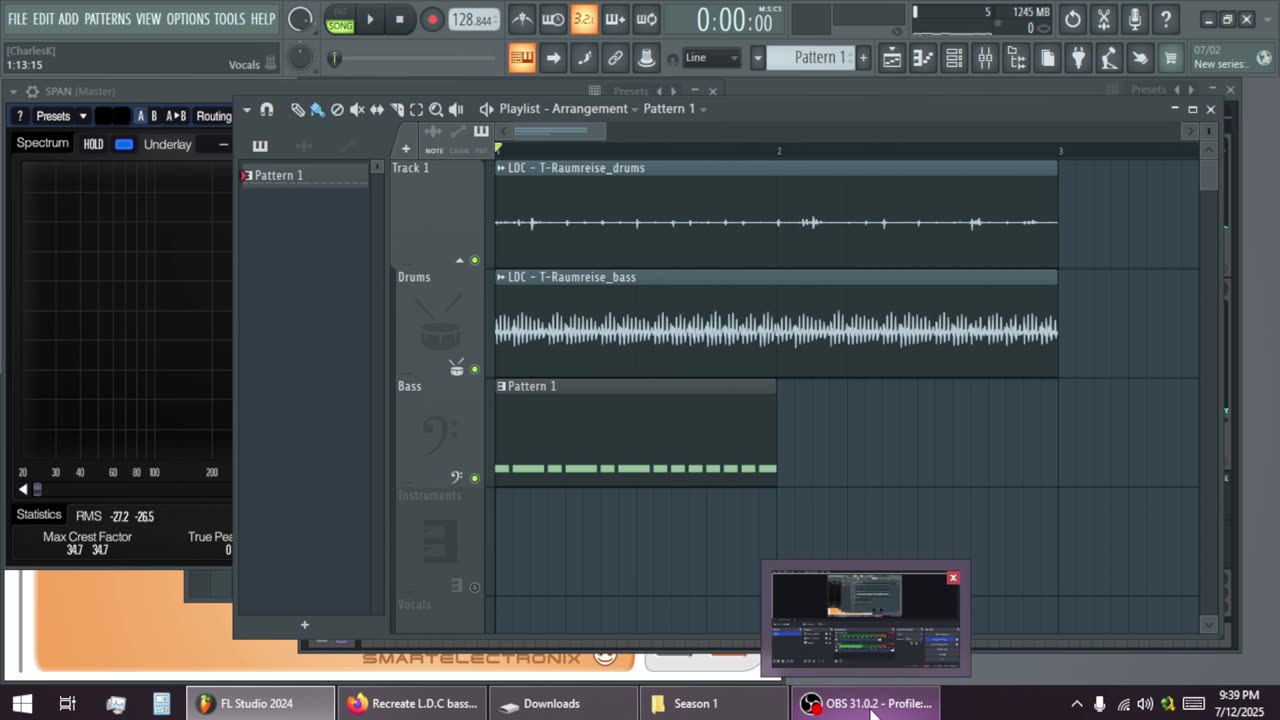This screenshot has width=1280, height=720.
Task: Select the Playlist slip tool
Action: 377,109
